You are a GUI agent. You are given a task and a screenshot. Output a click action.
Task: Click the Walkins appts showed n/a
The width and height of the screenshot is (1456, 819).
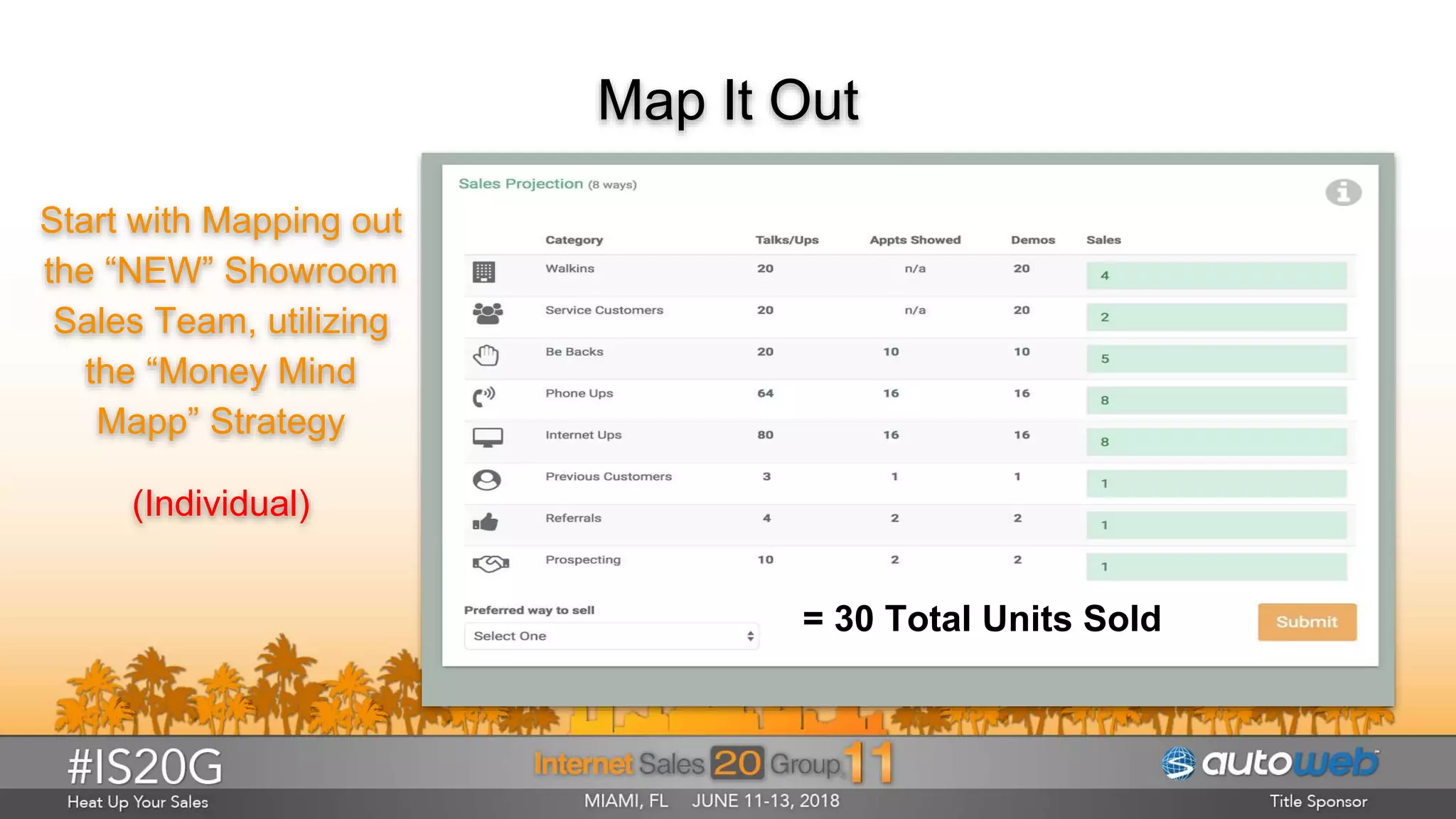click(x=915, y=268)
